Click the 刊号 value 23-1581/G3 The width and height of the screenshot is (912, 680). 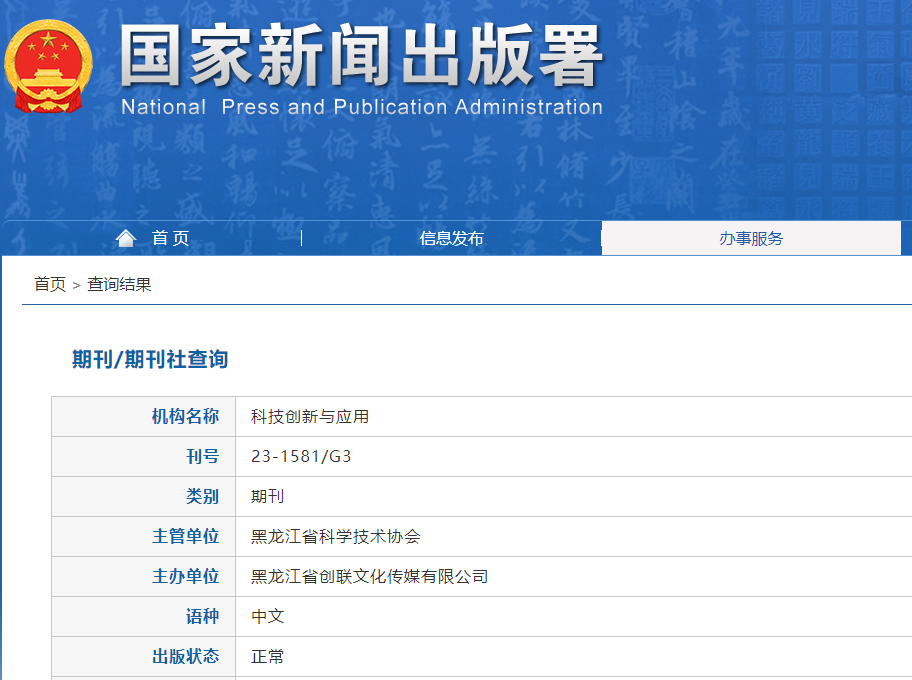point(301,457)
